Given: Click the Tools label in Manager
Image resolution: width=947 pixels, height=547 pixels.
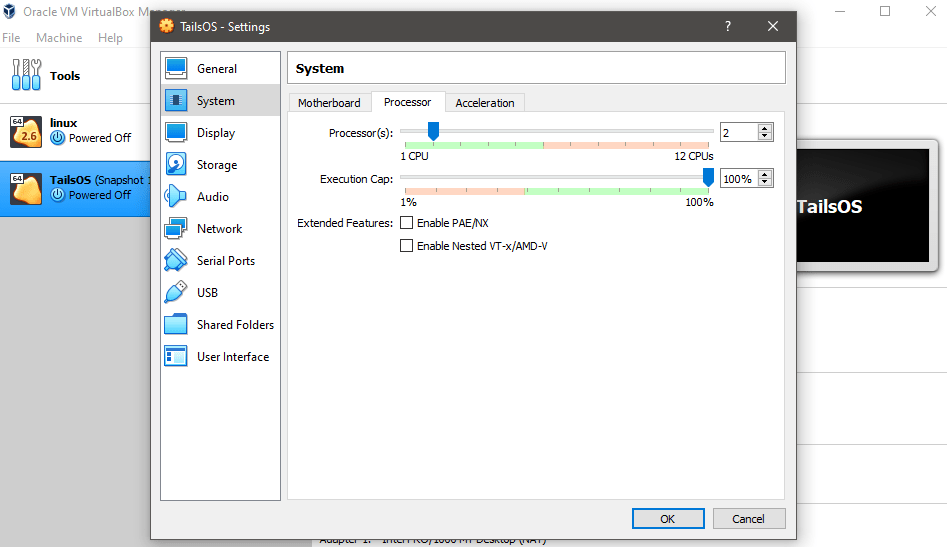Looking at the screenshot, I should 65,75.
